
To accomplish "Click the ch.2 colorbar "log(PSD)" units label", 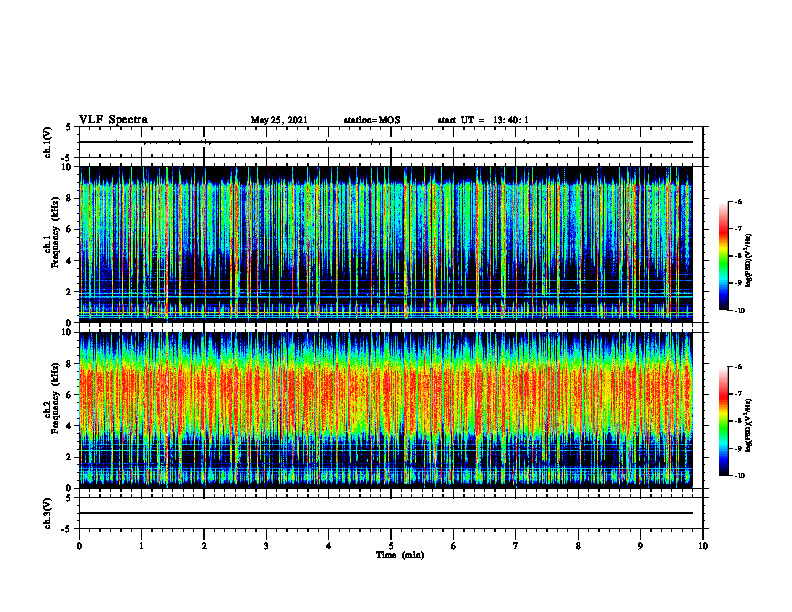I will coord(749,424).
